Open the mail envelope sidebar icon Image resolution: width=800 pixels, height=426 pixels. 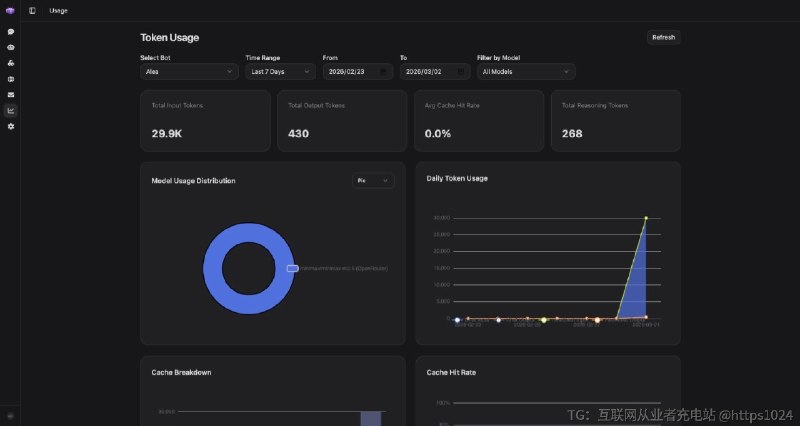[x=11, y=95]
